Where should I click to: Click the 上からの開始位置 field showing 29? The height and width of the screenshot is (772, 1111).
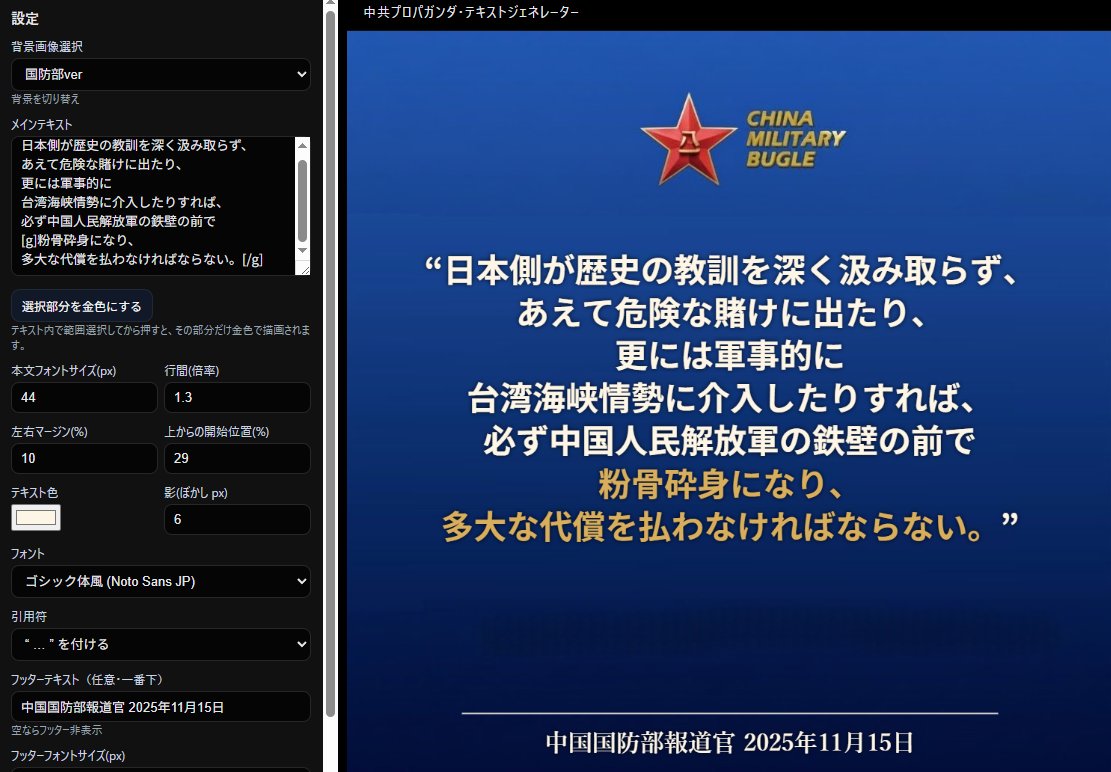click(237, 459)
